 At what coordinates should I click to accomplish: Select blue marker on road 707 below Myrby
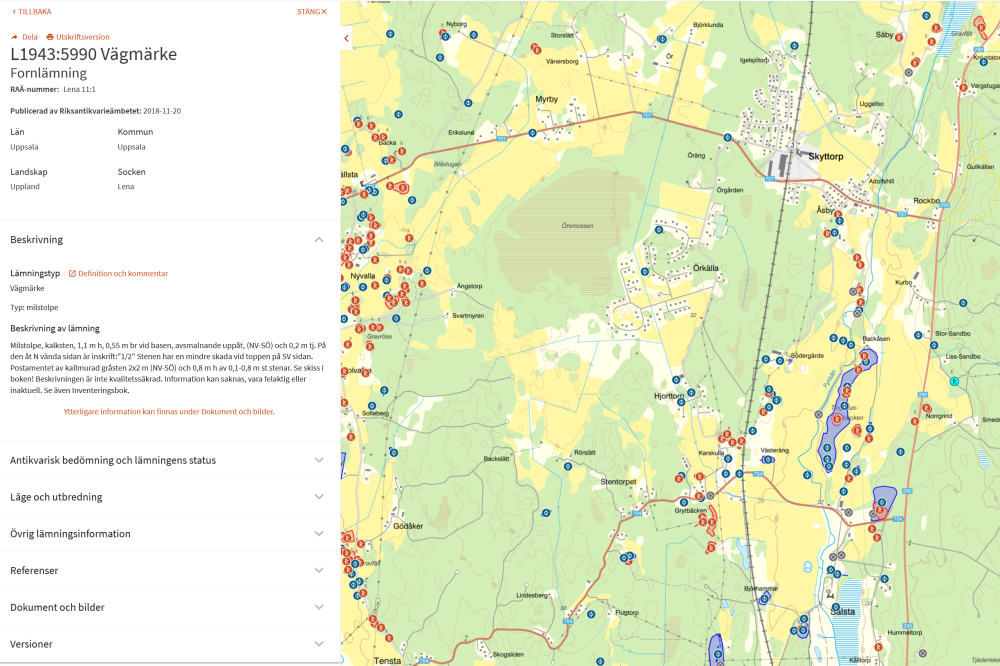click(x=533, y=133)
